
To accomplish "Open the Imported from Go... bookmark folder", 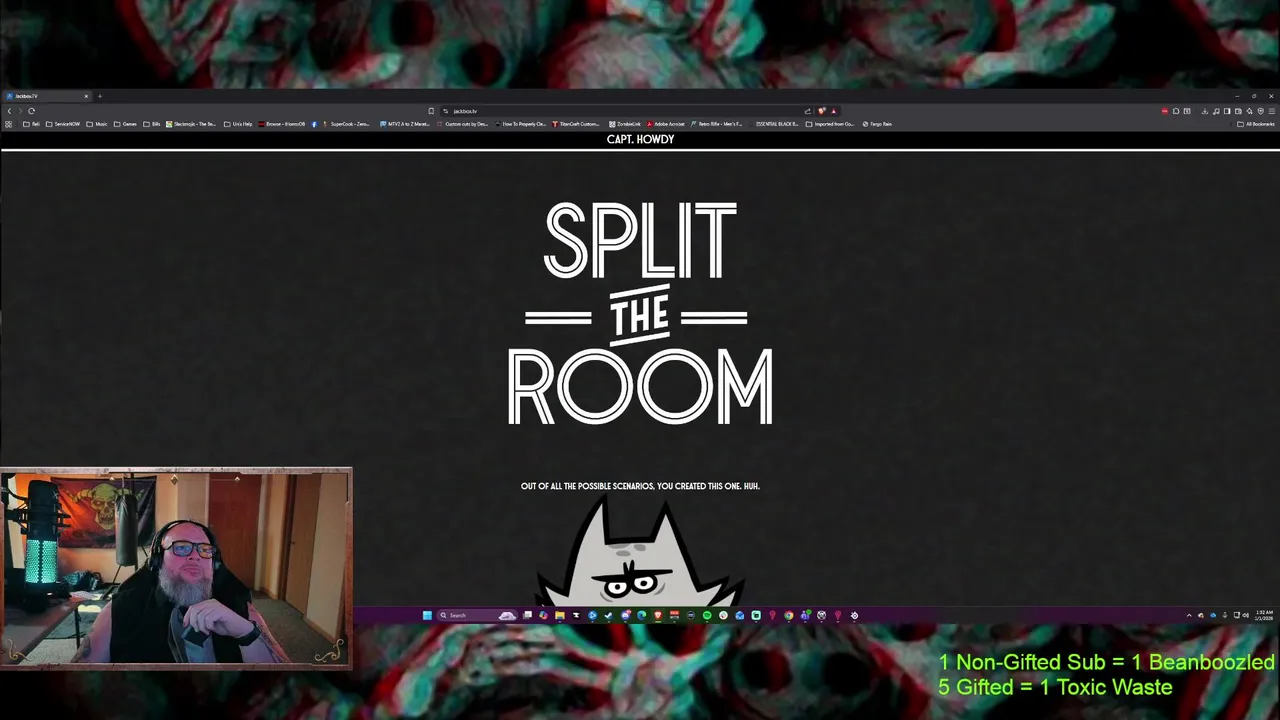I will pos(830,124).
